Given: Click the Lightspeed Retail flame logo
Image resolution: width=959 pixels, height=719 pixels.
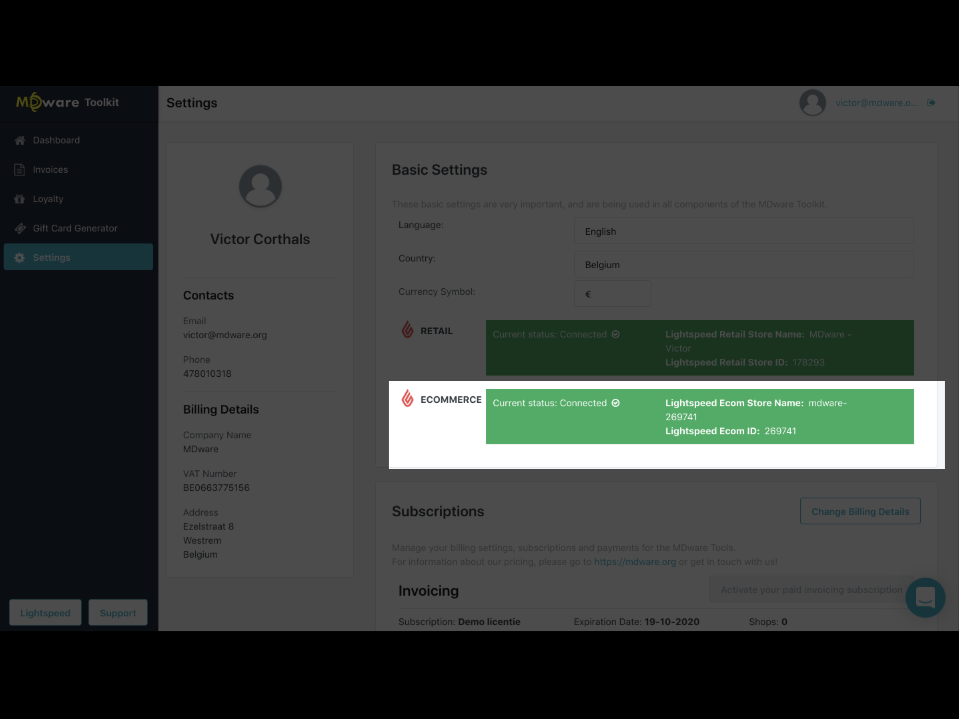Looking at the screenshot, I should (407, 330).
